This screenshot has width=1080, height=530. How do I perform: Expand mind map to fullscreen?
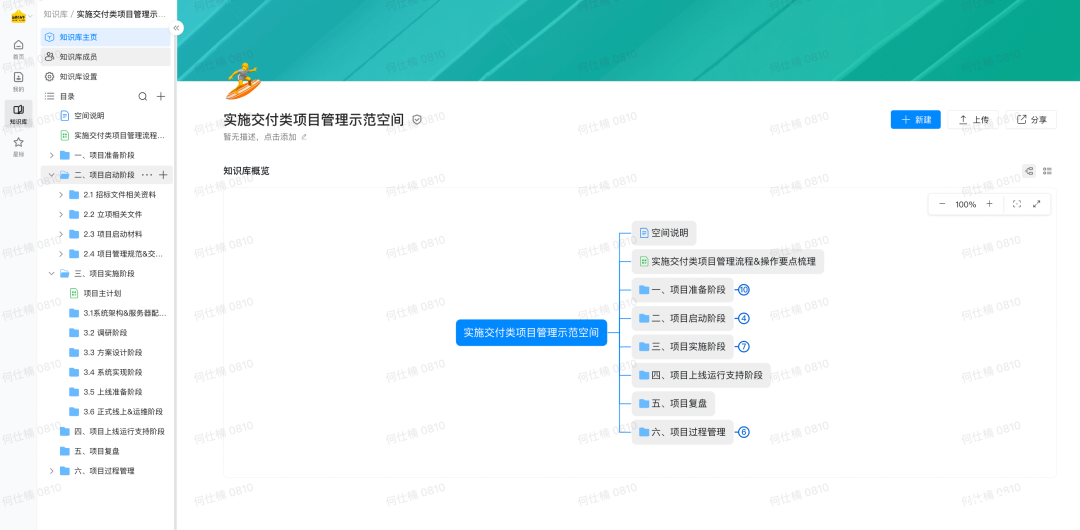[1037, 204]
